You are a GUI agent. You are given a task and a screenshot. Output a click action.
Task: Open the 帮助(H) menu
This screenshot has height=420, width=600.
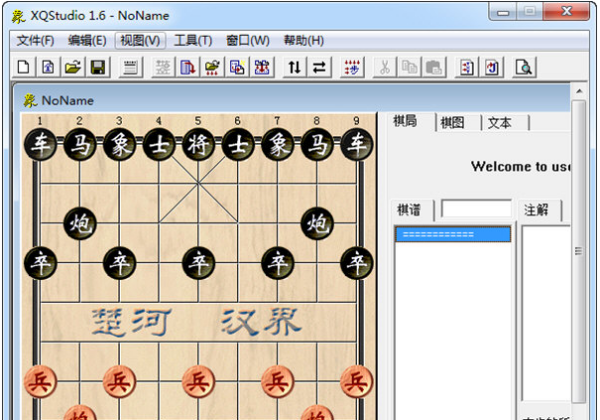[303, 41]
